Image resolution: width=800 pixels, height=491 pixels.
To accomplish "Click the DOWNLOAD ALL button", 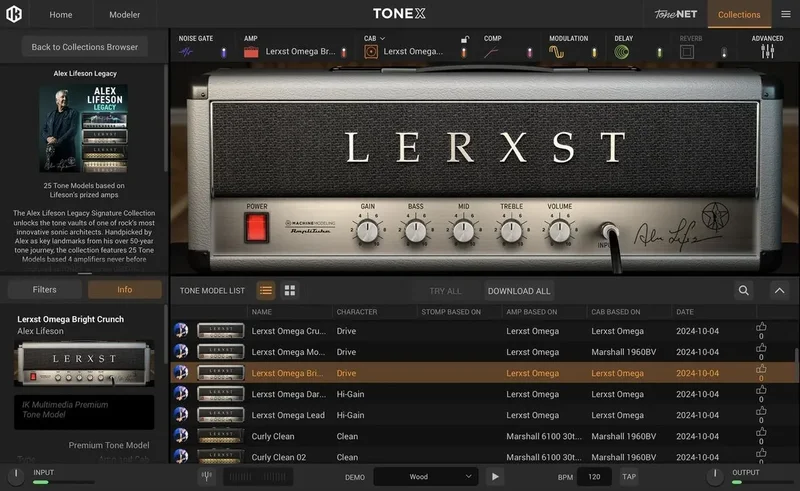I will pos(519,291).
